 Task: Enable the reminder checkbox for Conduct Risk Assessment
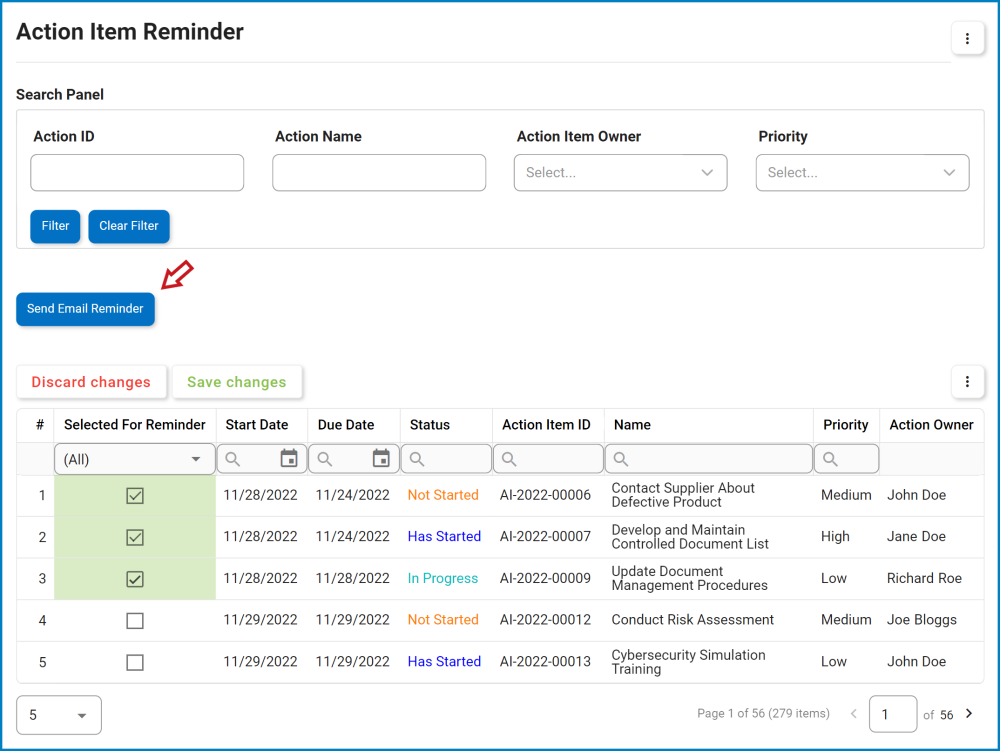[134, 620]
